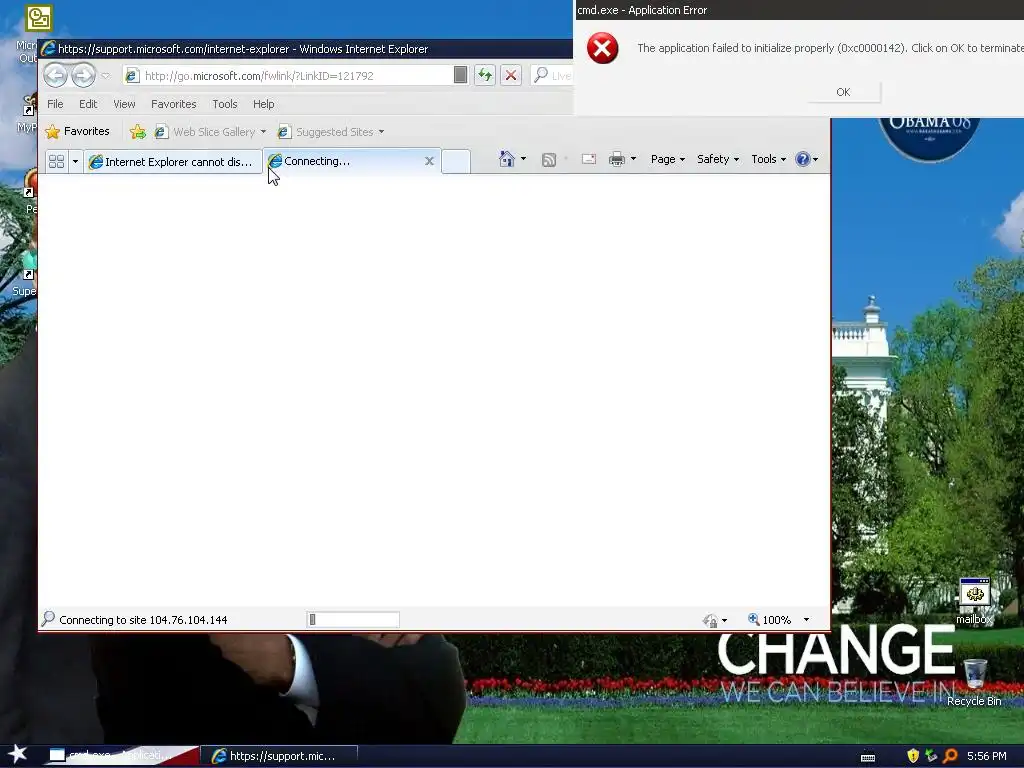Open the recent pages arrow beside Forward

click(x=106, y=76)
